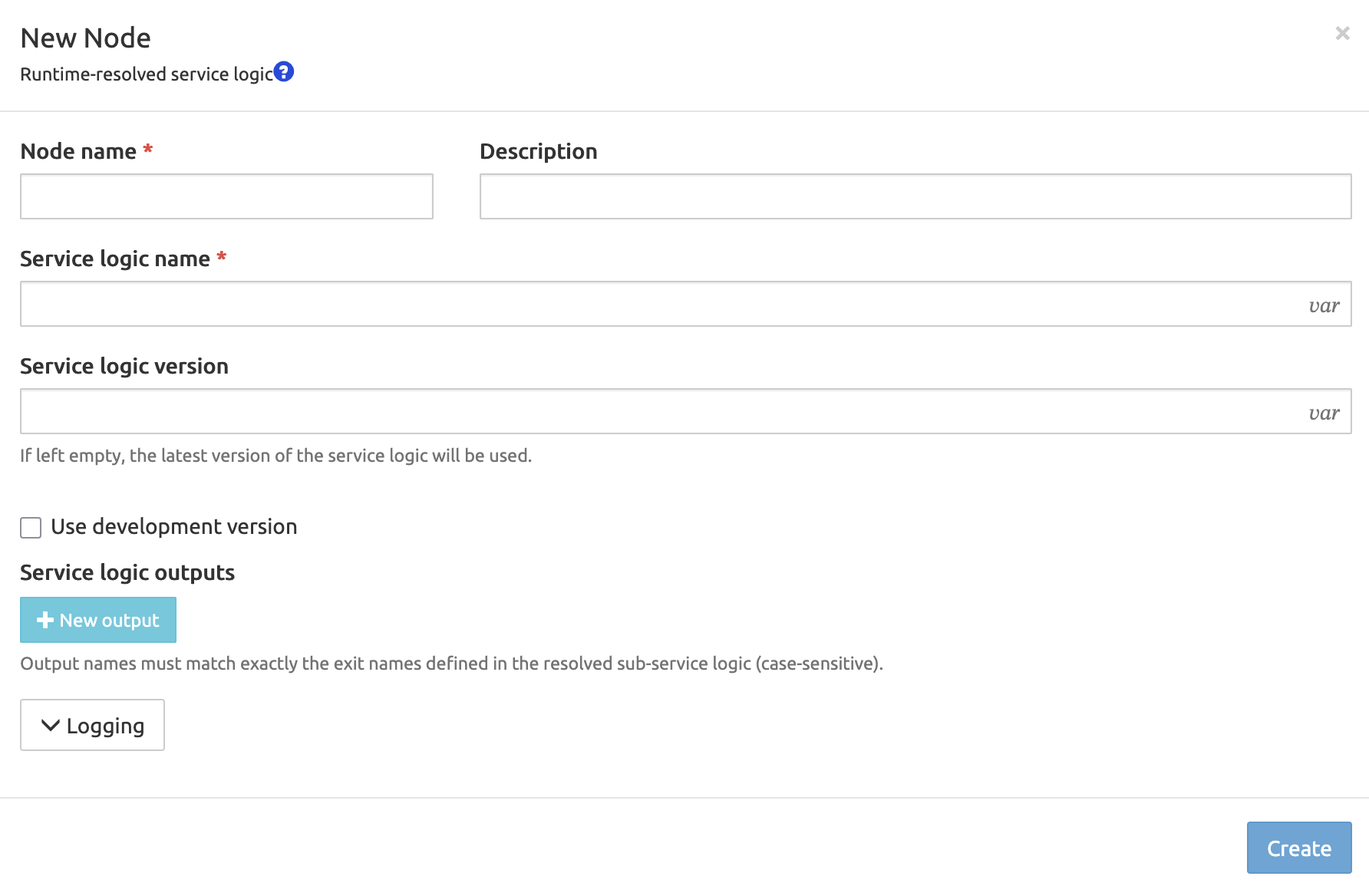Click the Node name label
Viewport: 1369px width, 896px height.
[78, 151]
